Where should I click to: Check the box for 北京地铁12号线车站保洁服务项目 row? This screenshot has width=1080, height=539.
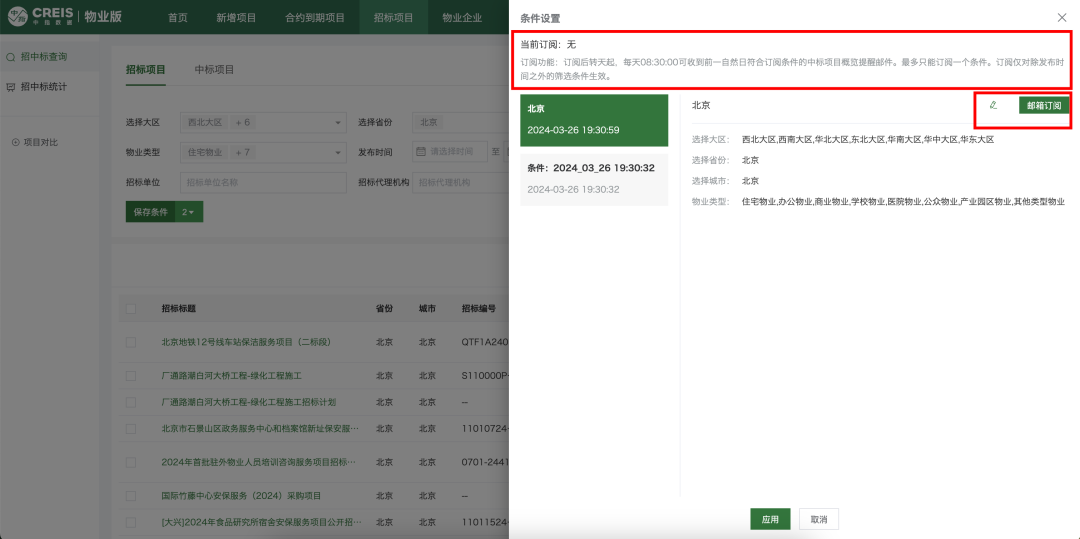[131, 342]
